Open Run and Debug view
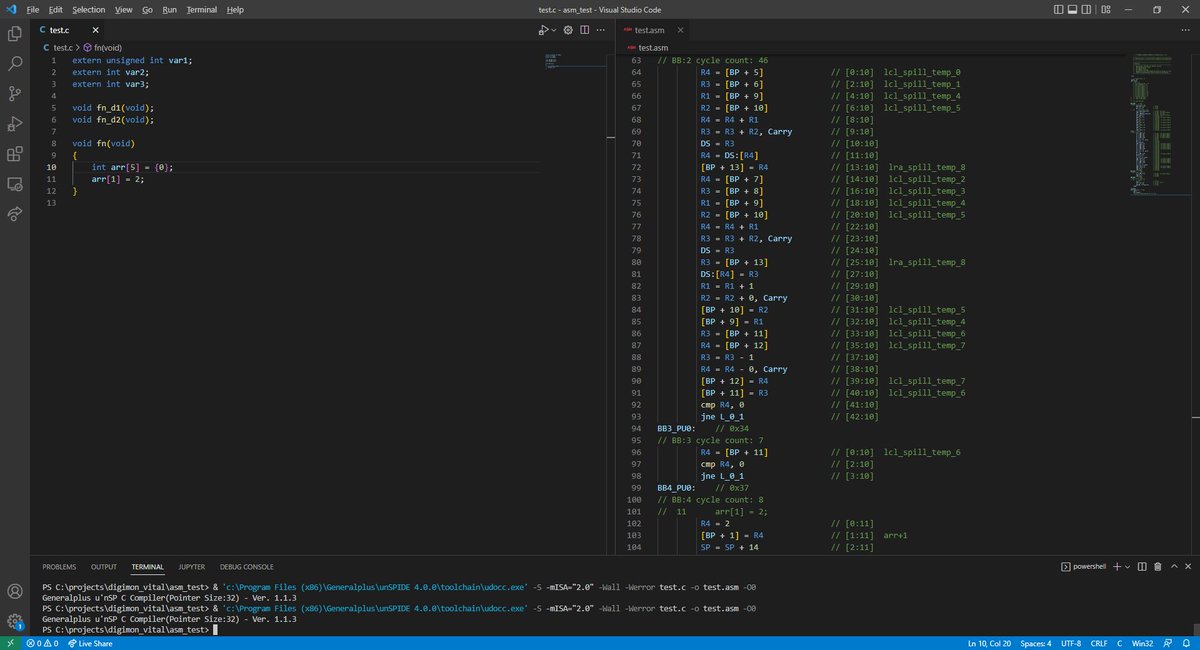1200x650 pixels. pyautogui.click(x=15, y=124)
